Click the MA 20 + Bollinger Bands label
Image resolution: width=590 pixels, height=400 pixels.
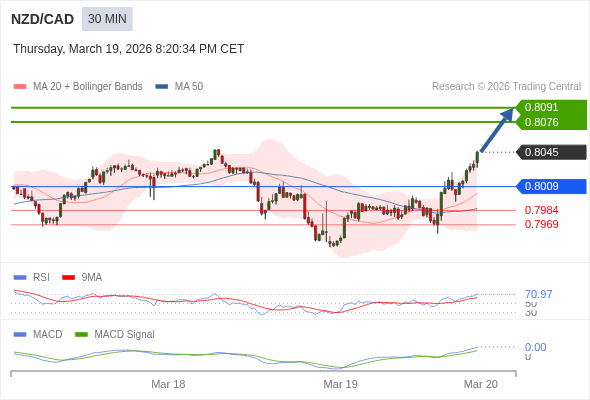(88, 87)
